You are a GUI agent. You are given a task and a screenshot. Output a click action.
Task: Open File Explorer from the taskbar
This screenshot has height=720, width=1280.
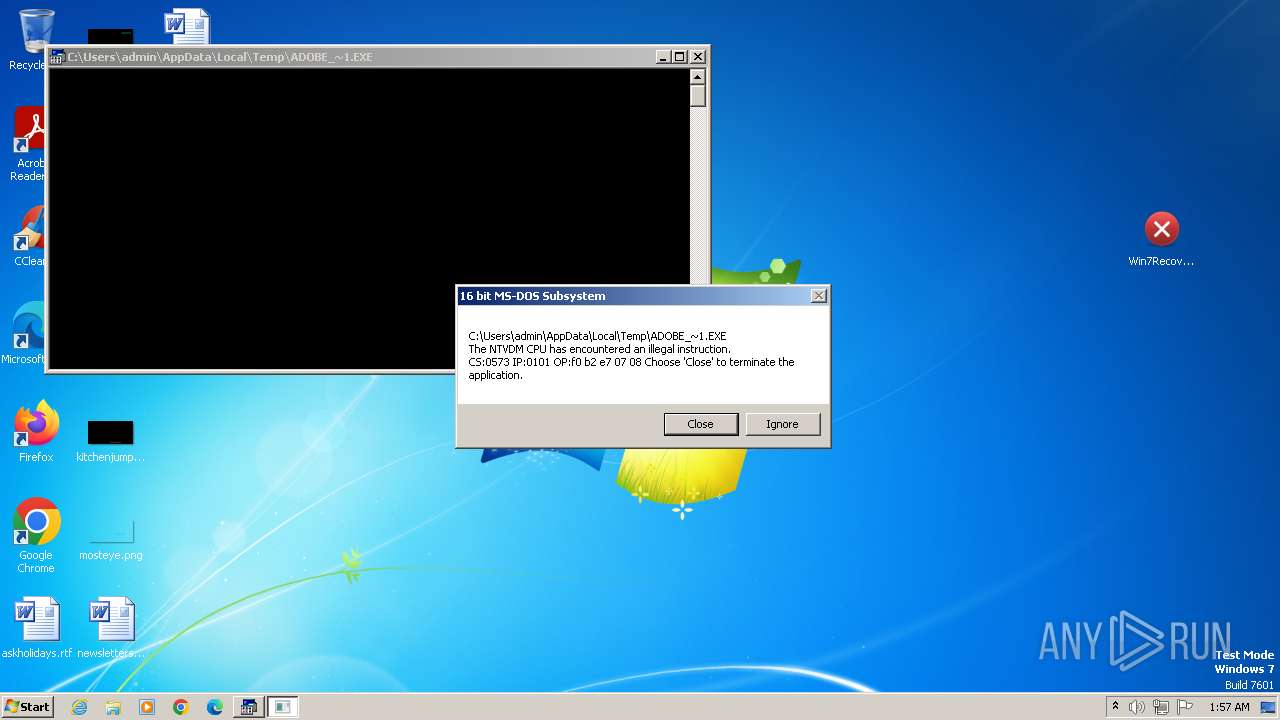coord(113,707)
